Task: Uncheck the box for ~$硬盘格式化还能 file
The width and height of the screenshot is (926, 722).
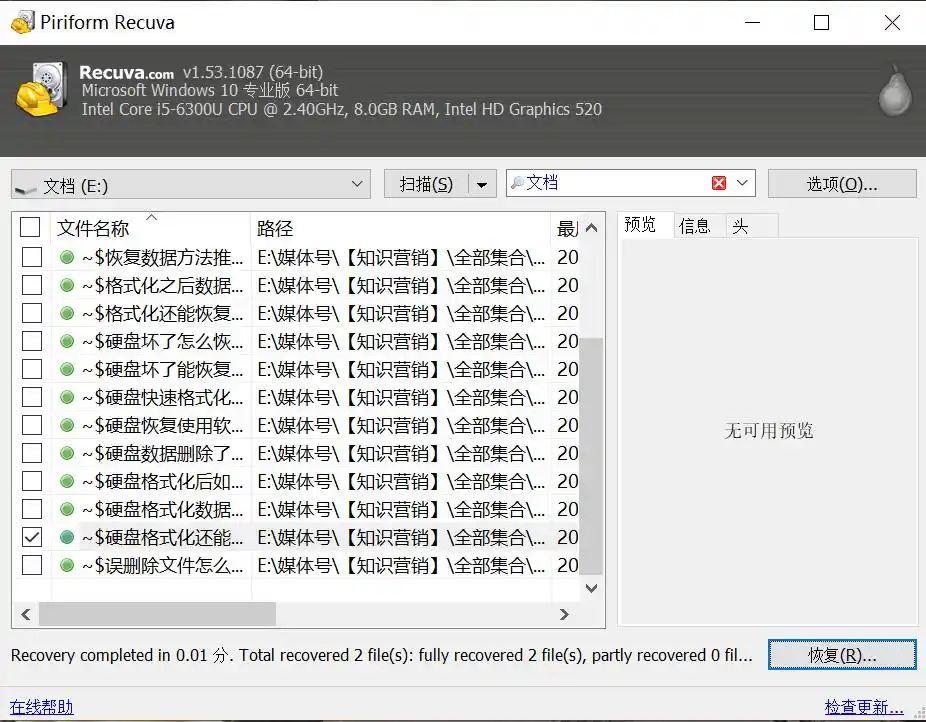Action: 32,537
